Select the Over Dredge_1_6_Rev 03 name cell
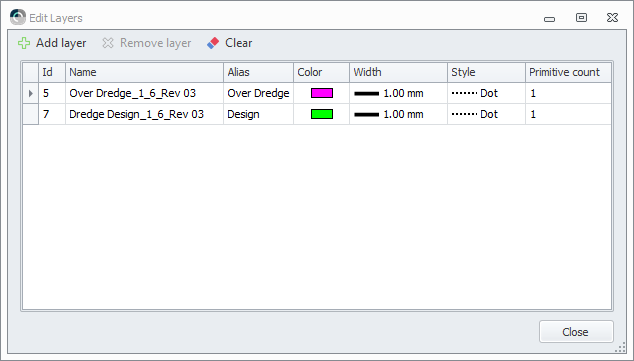 click(144, 93)
